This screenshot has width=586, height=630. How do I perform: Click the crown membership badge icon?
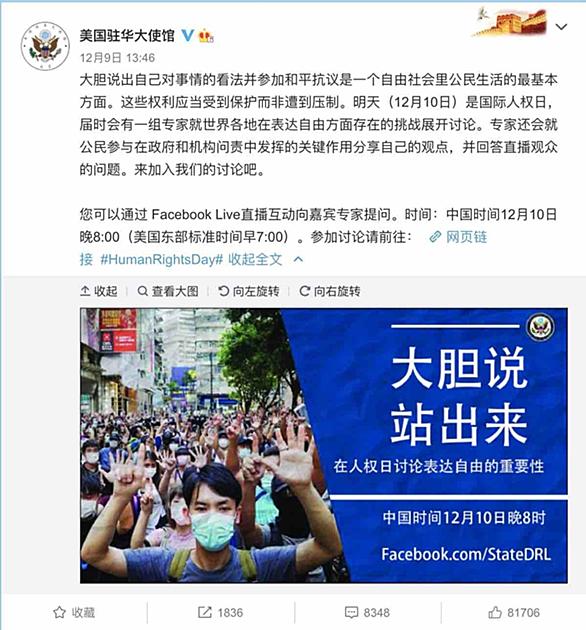click(206, 36)
